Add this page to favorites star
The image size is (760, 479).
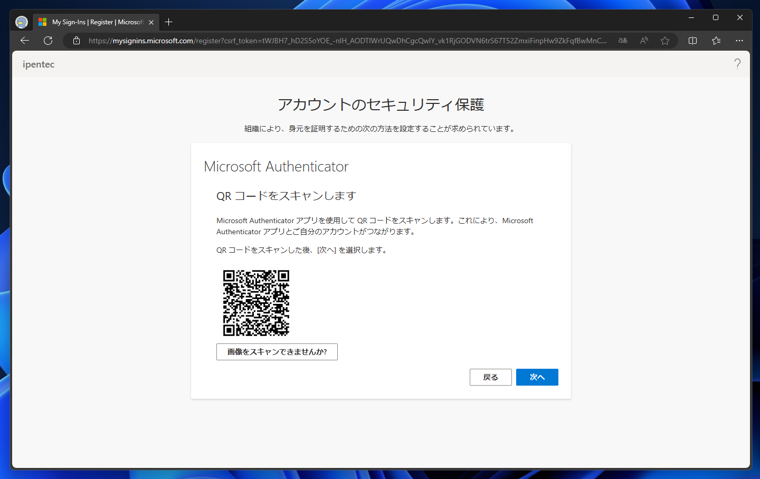tap(665, 41)
